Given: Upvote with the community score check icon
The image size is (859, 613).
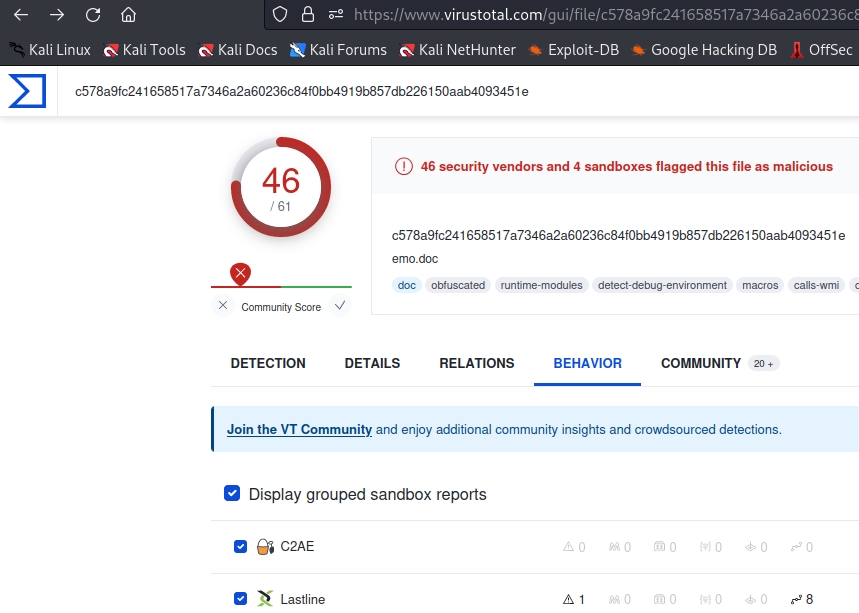Looking at the screenshot, I should 340,306.
